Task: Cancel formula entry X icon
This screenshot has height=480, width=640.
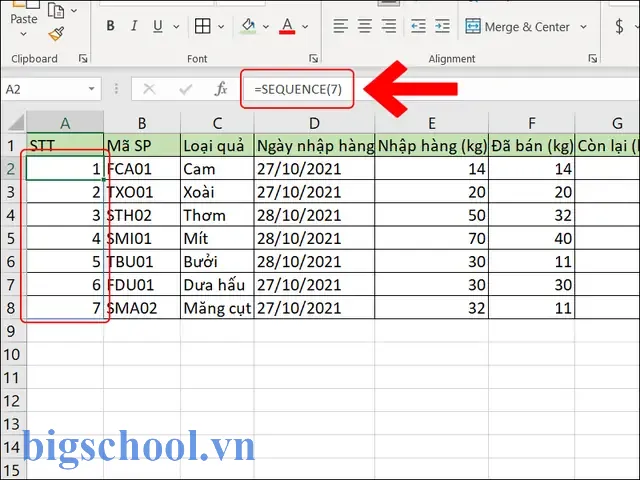Action: point(149,89)
